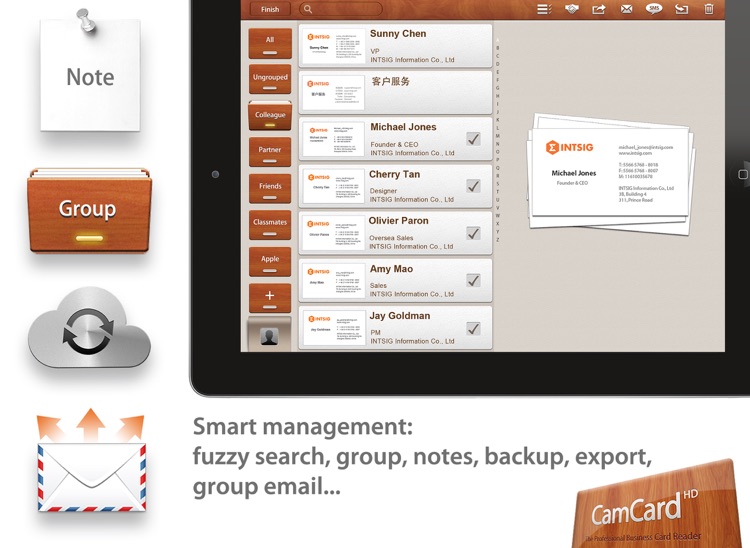Screen dimensions: 750x548
Task: Open Cherry Tan card thumbnail
Action: point(334,186)
